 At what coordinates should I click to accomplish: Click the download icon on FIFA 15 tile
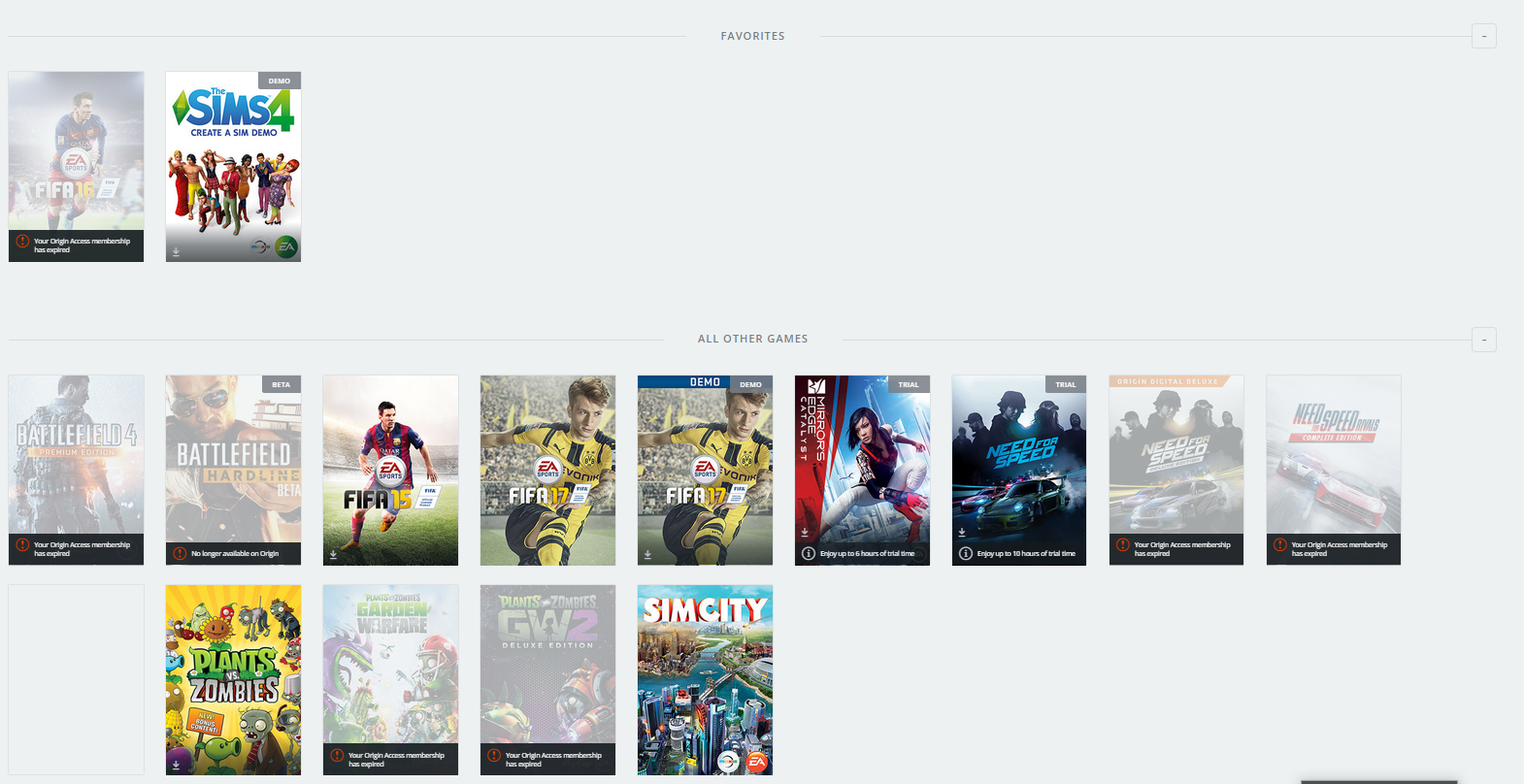click(x=333, y=556)
